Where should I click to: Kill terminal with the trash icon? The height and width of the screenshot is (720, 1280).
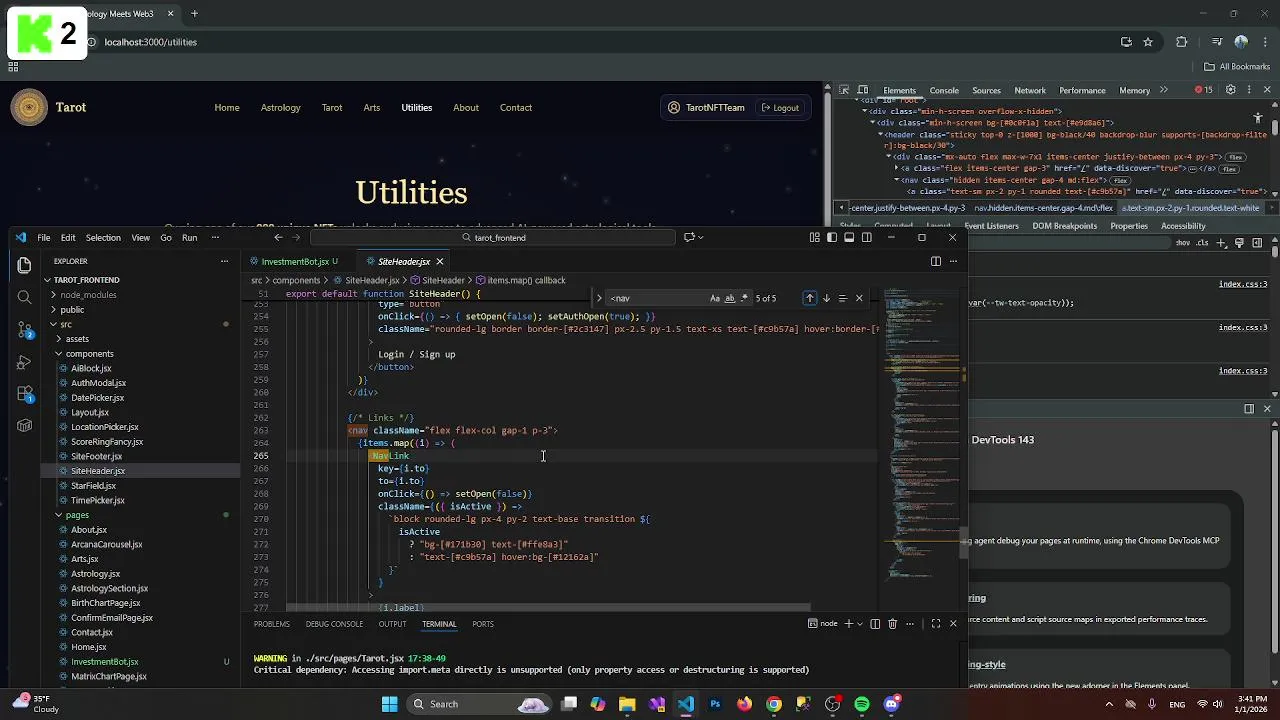tap(893, 624)
